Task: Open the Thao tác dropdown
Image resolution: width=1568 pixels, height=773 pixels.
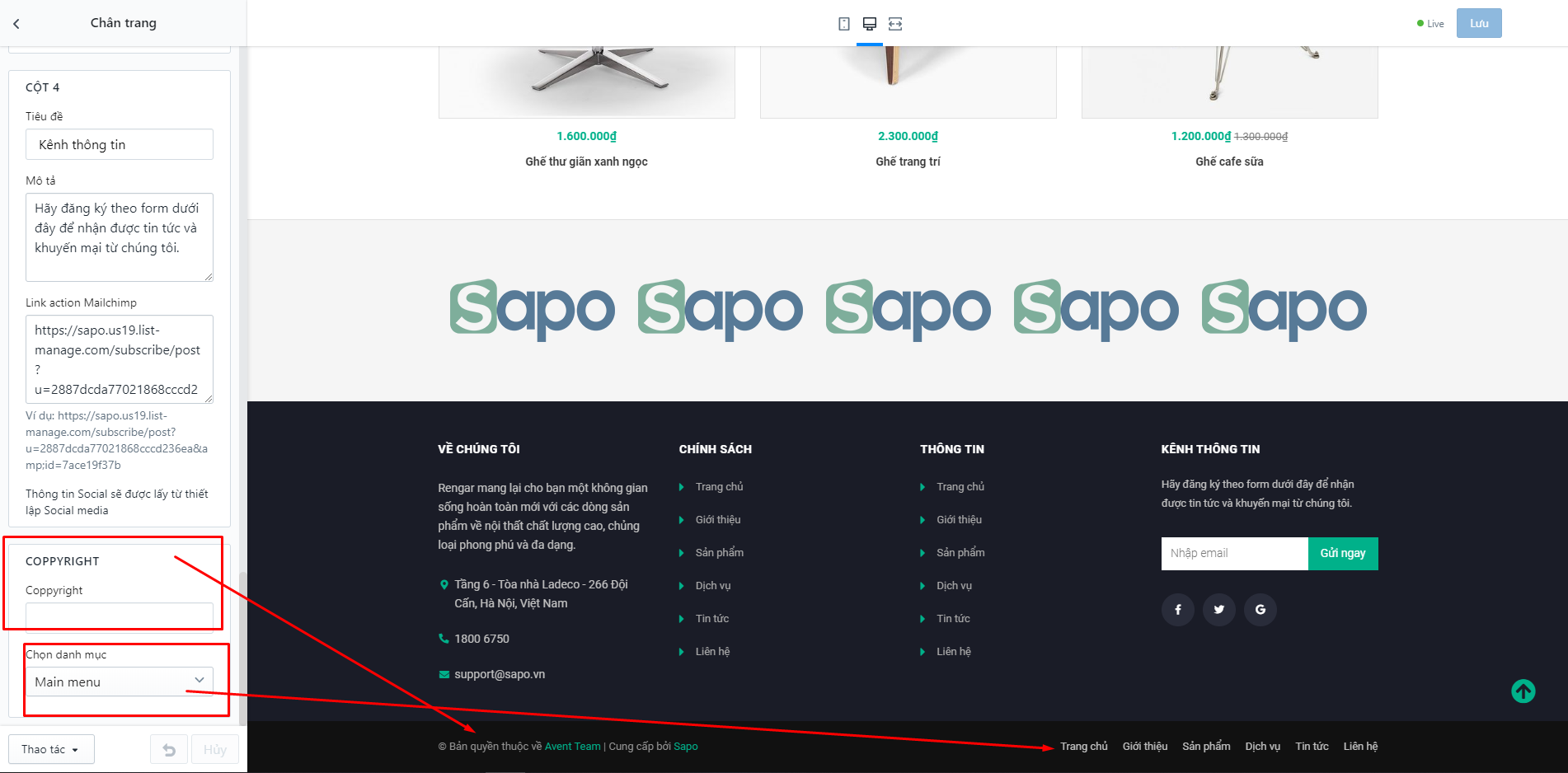Action: [51, 750]
